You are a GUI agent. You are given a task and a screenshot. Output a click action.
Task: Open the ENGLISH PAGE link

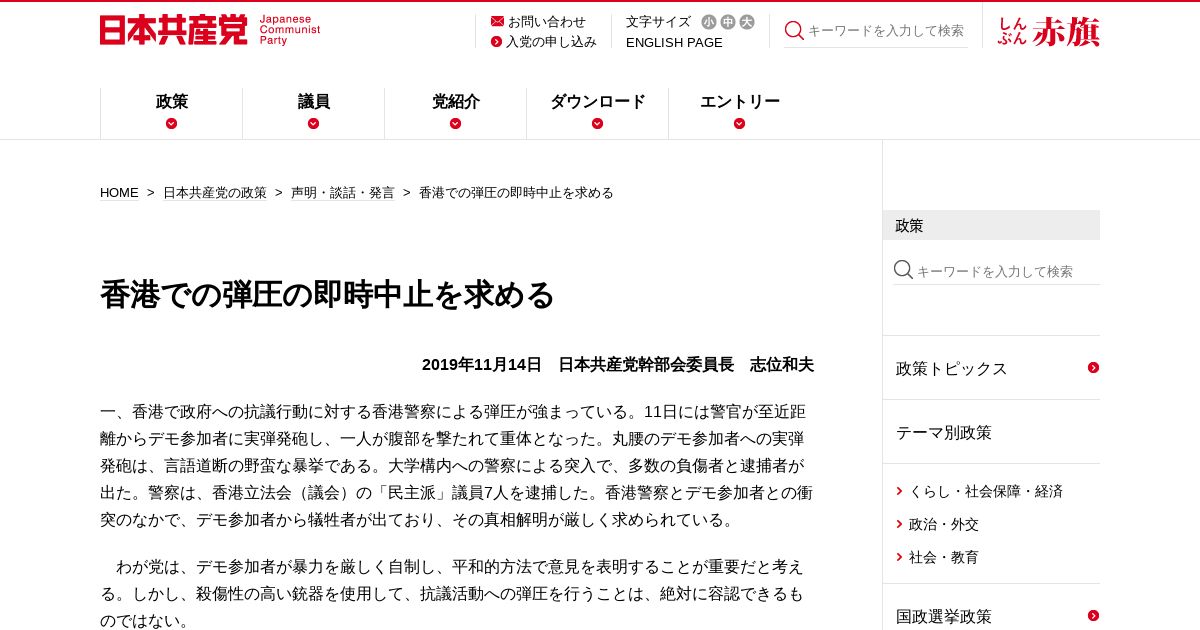(674, 43)
